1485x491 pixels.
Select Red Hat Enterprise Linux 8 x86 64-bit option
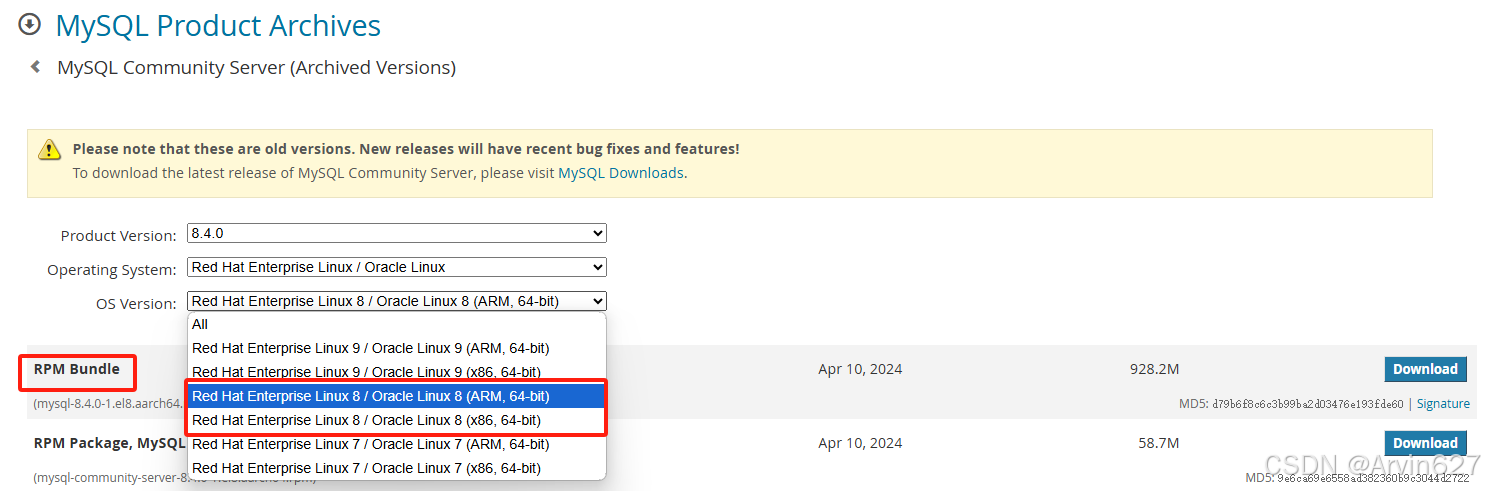(396, 420)
